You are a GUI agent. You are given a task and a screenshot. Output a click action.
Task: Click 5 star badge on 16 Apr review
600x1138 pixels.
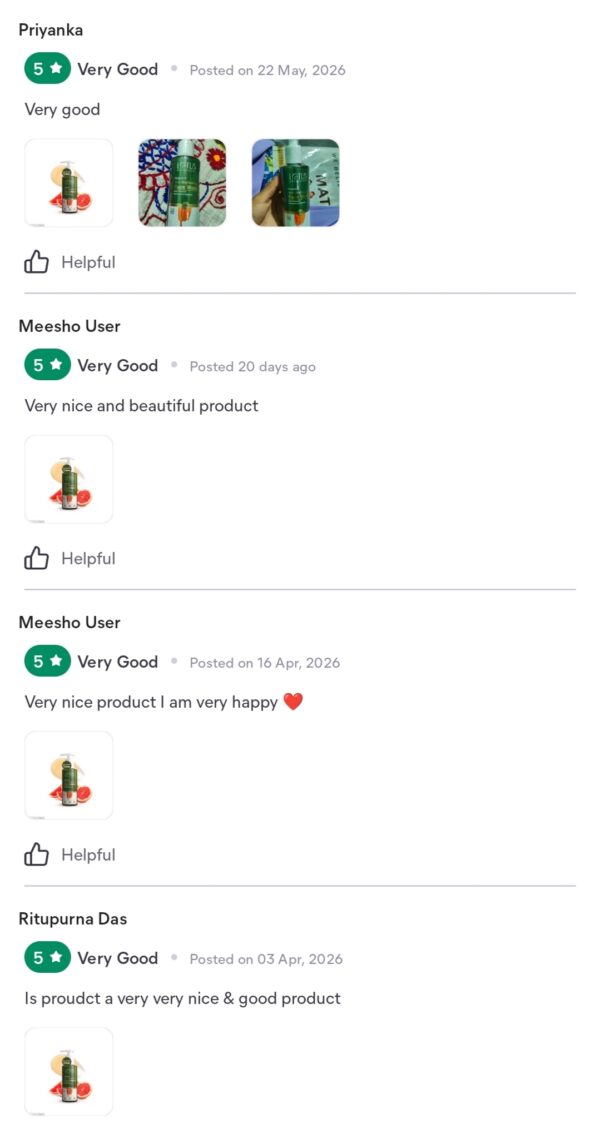coord(47,661)
